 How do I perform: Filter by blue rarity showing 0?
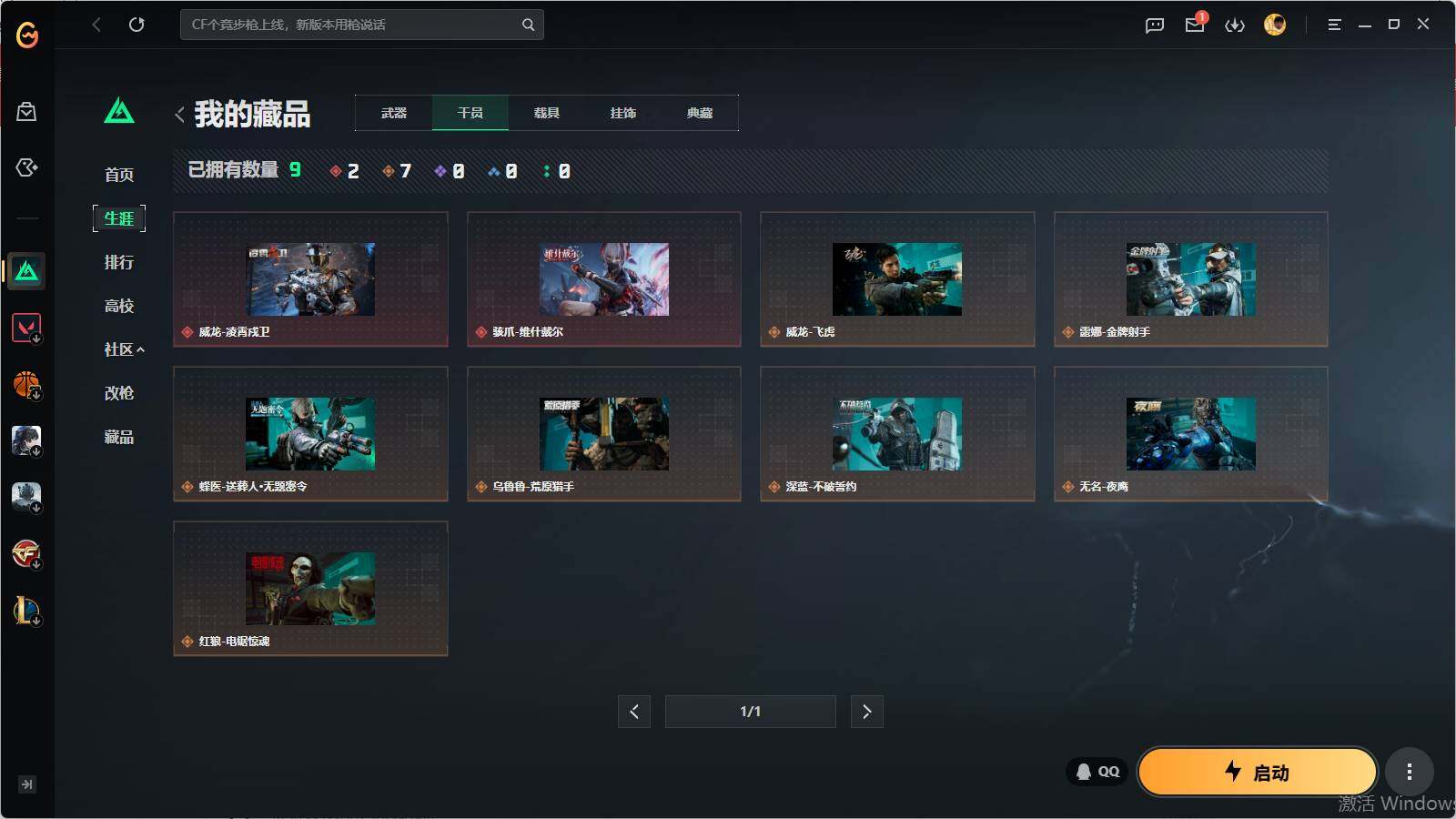[503, 171]
